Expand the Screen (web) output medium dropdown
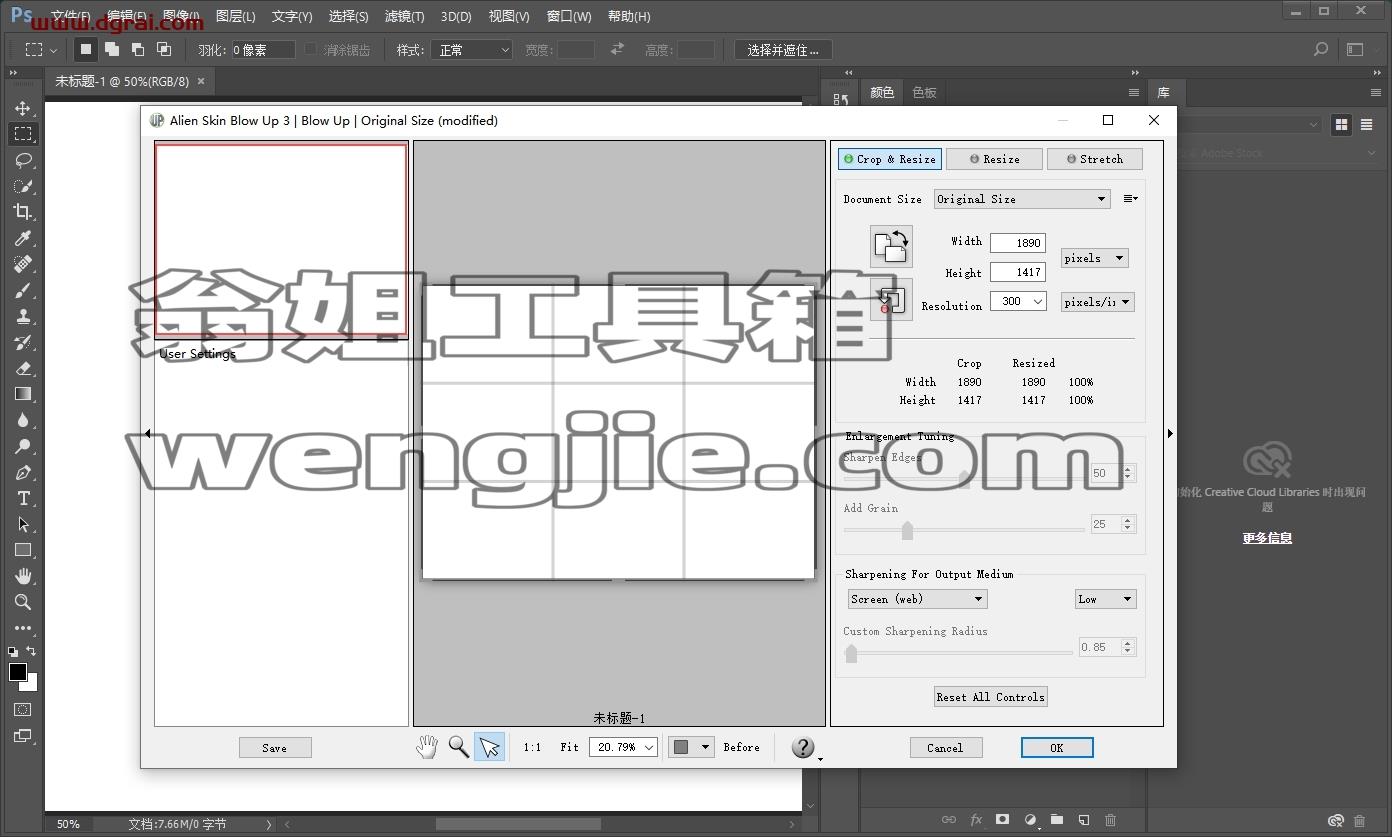 click(x=917, y=599)
